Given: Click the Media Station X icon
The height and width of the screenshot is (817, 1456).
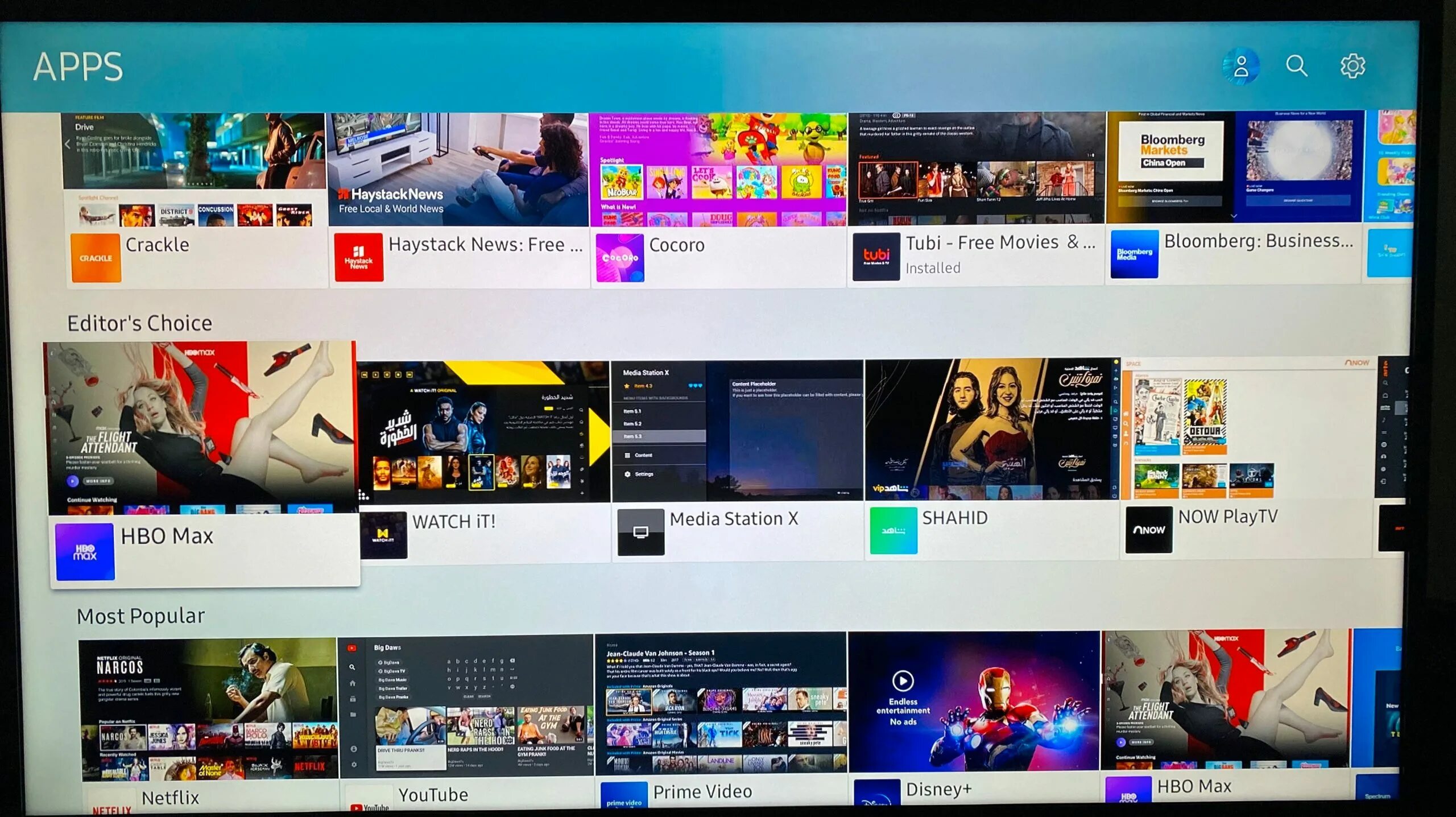Looking at the screenshot, I should 640,532.
